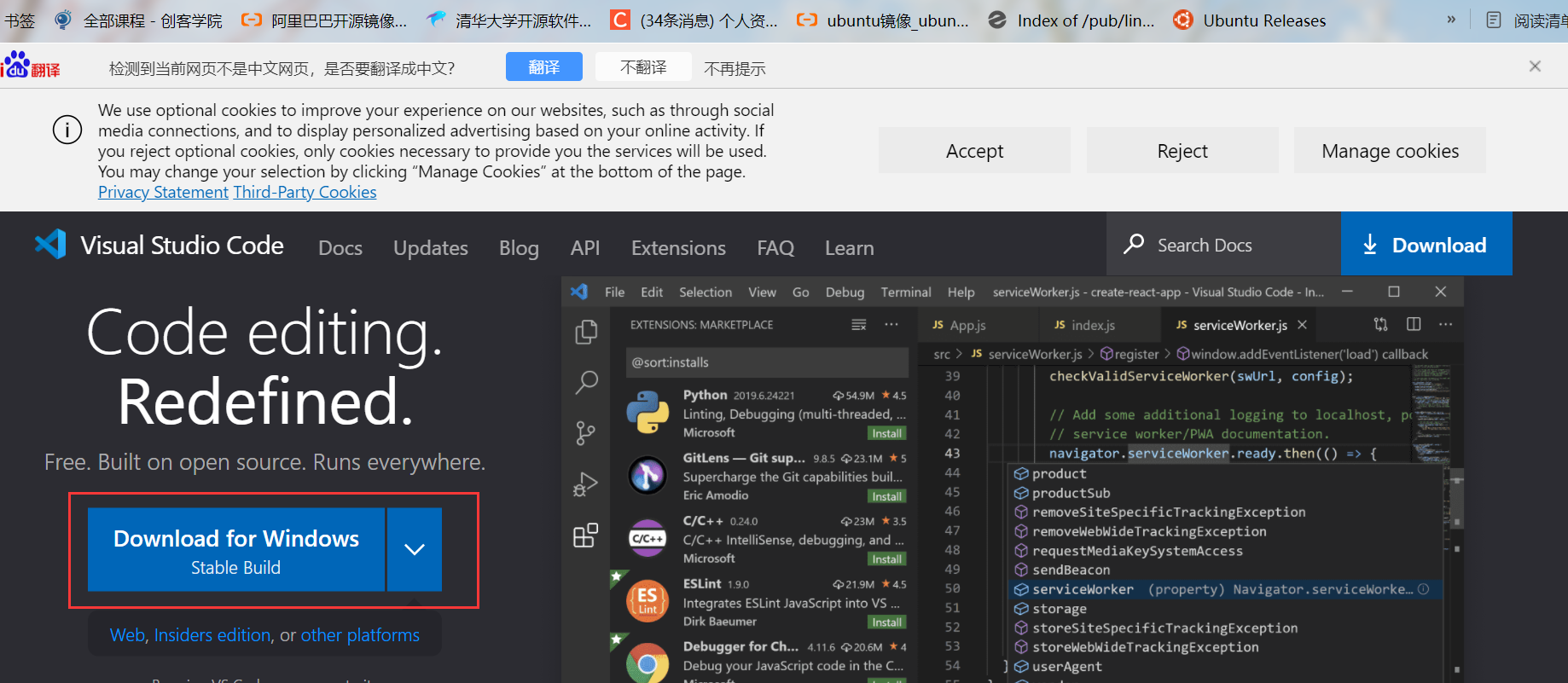Click the blue Download button in header

pos(1426,244)
